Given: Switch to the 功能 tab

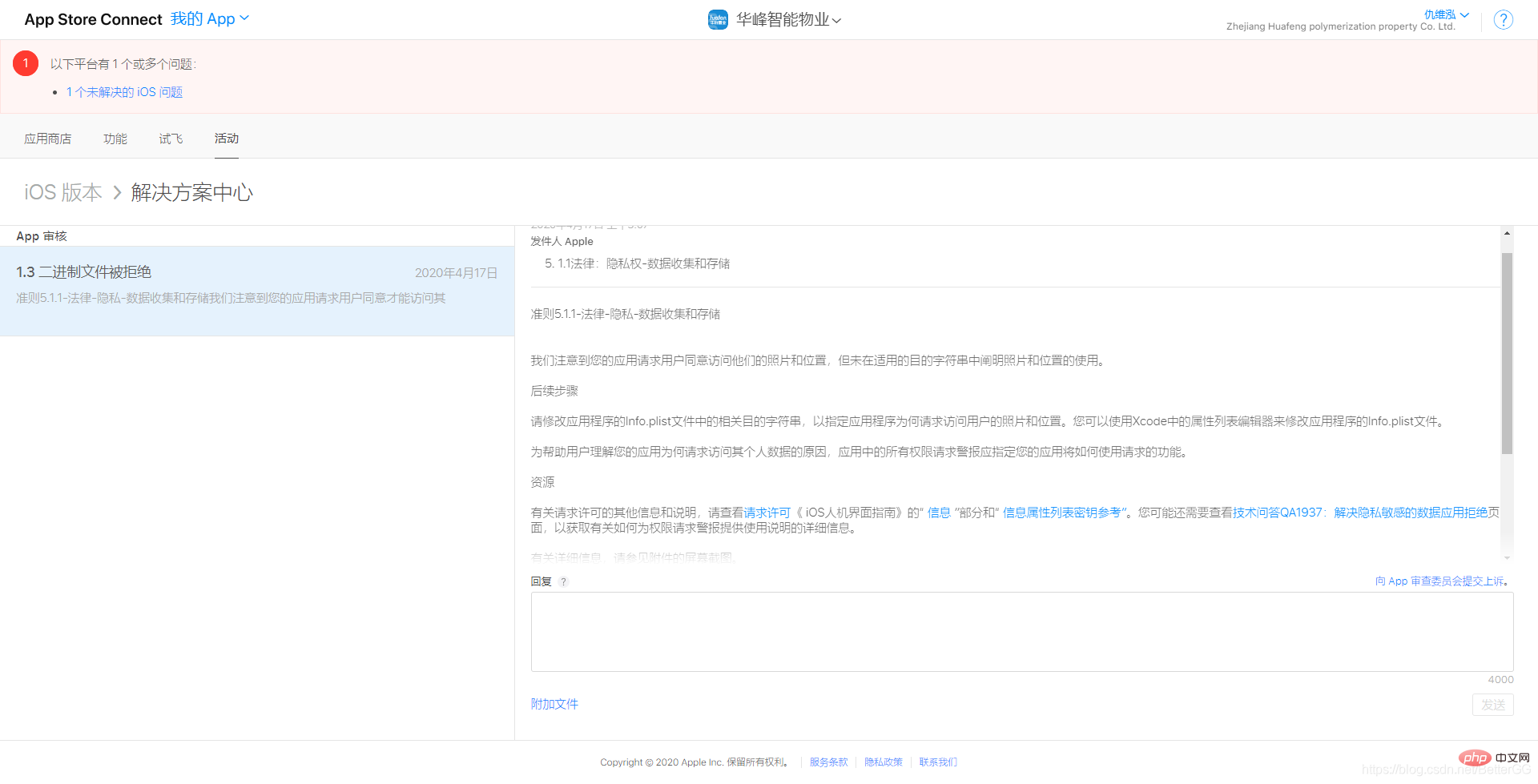Looking at the screenshot, I should [115, 139].
